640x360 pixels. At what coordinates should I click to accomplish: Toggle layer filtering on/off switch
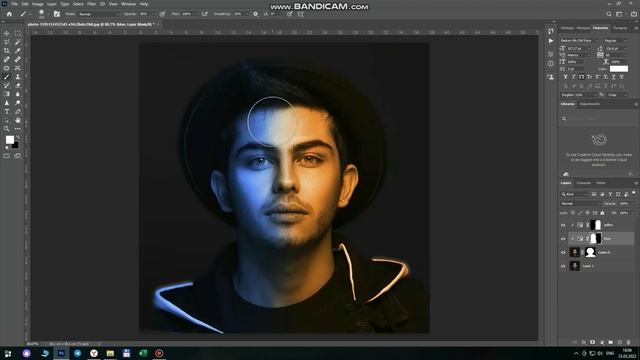click(634, 193)
